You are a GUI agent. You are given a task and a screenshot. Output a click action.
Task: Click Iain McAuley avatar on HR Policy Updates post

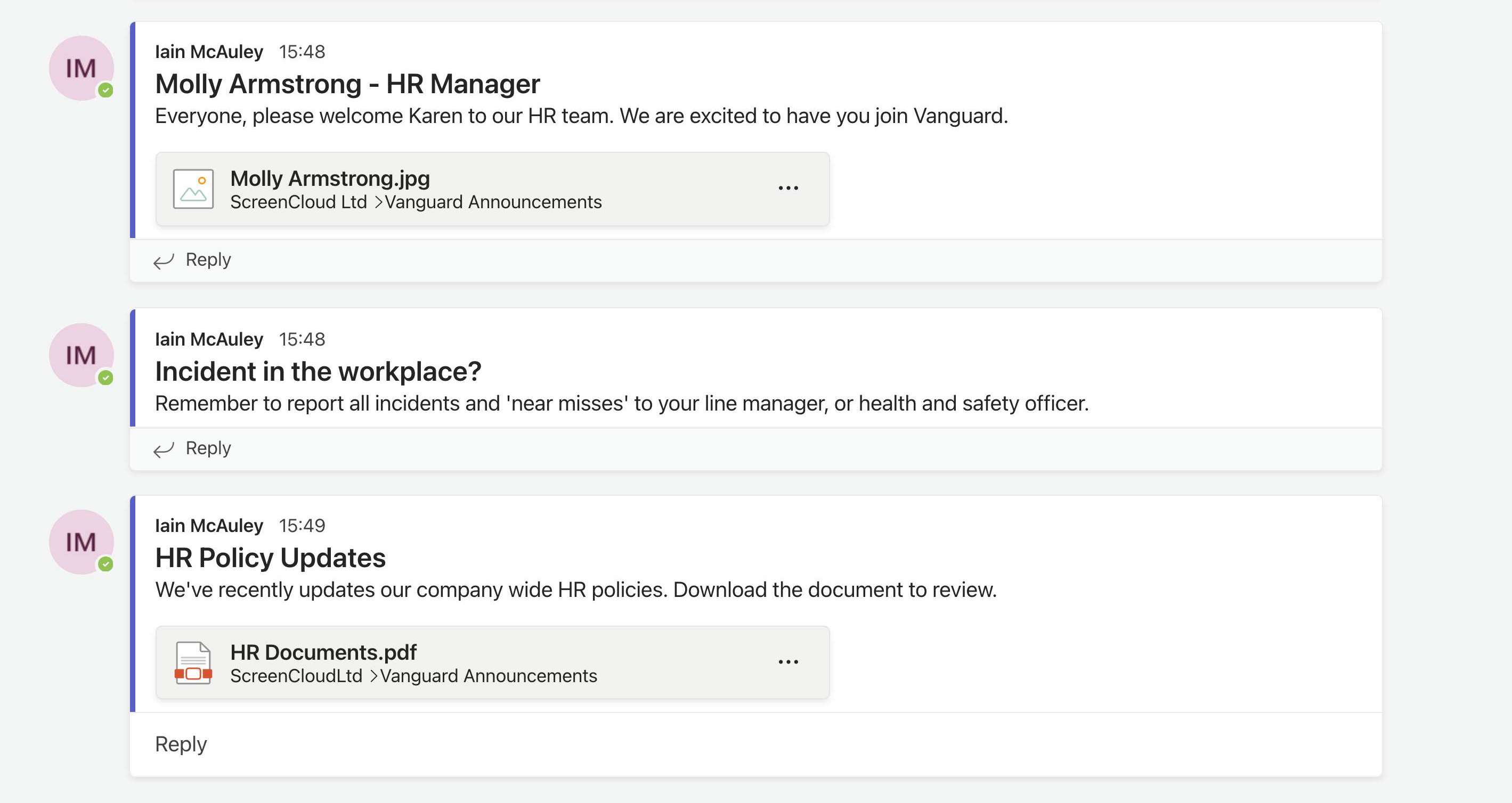[x=81, y=542]
